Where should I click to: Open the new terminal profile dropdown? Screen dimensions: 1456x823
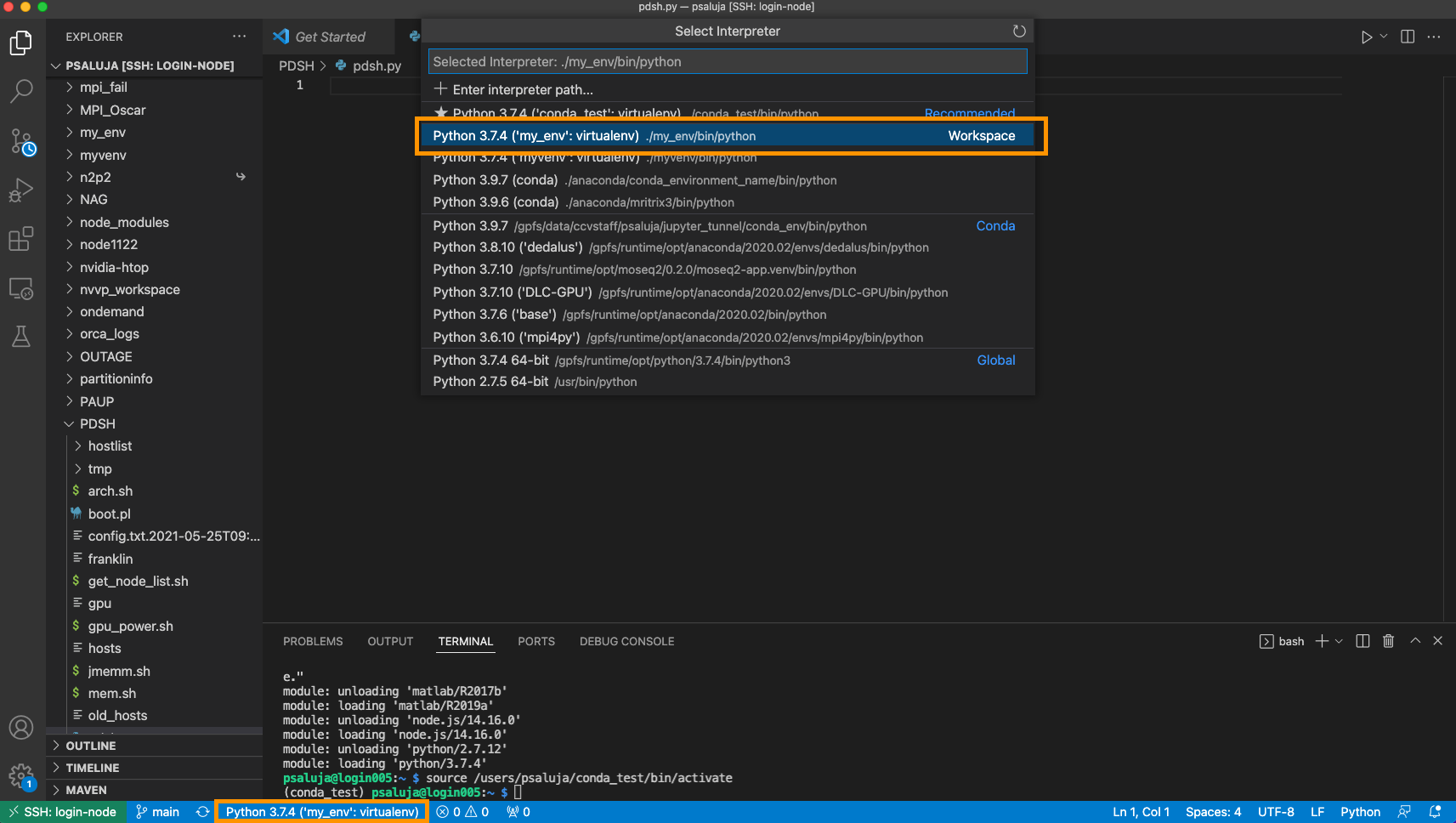pos(1340,641)
